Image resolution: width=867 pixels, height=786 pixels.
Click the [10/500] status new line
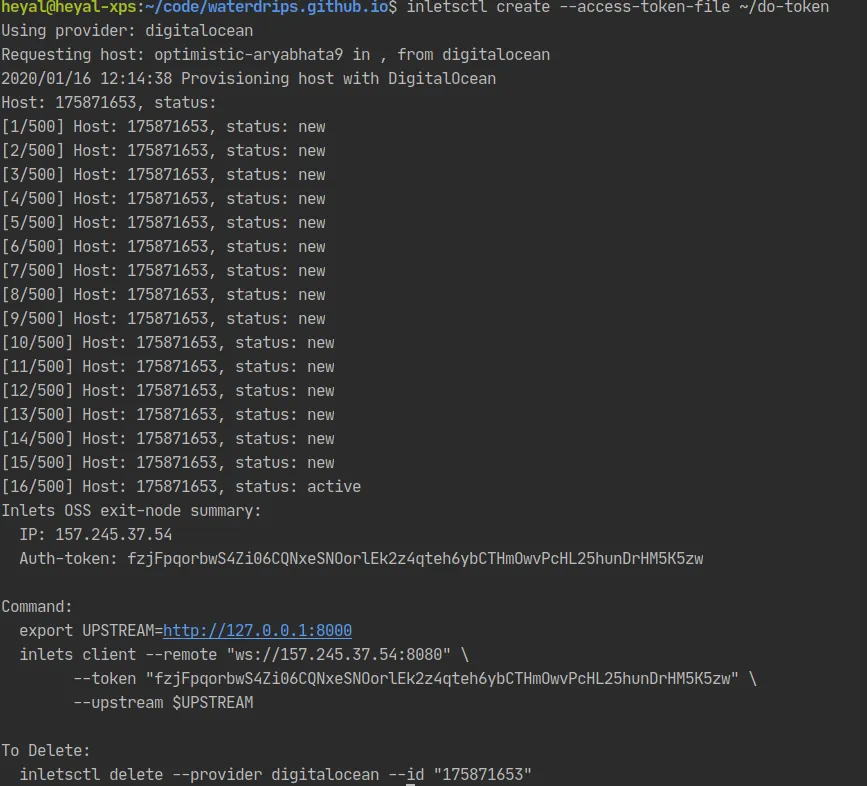(168, 343)
